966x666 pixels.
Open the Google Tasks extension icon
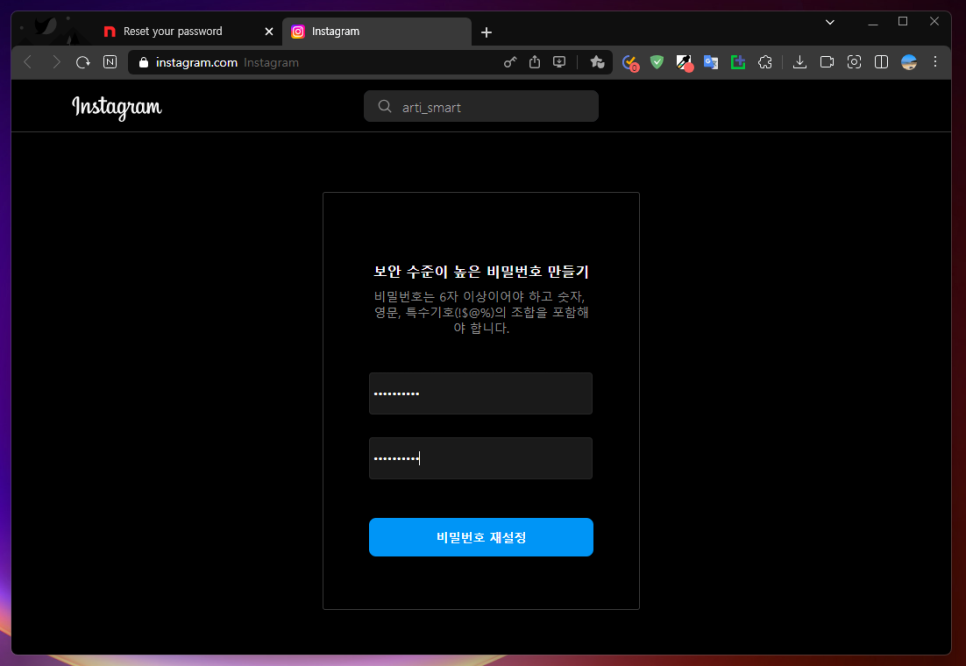pos(630,63)
